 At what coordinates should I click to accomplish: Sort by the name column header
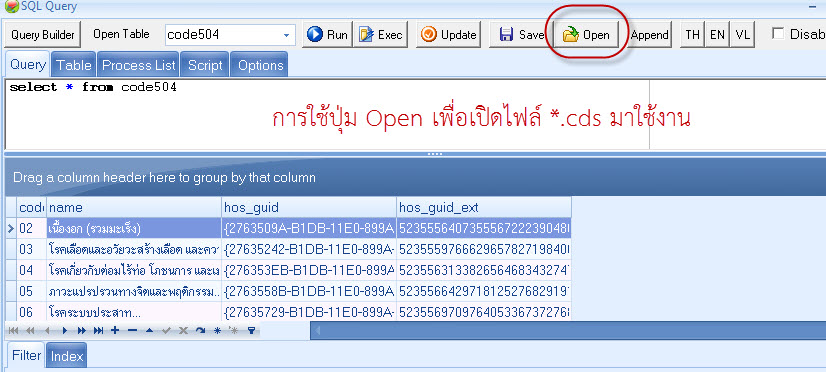point(134,207)
